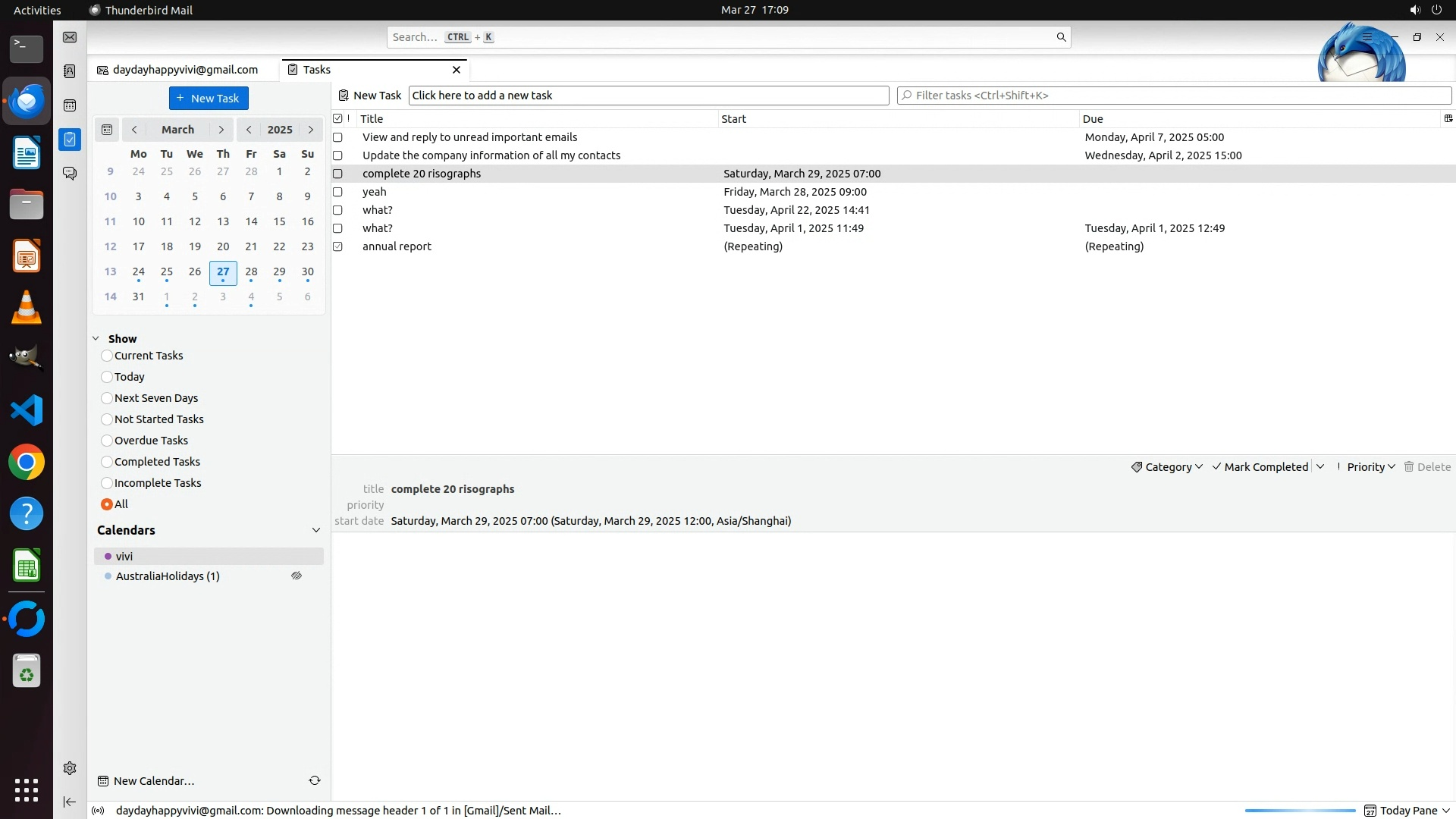
Task: Click Mark Completed button
Action: click(1260, 467)
